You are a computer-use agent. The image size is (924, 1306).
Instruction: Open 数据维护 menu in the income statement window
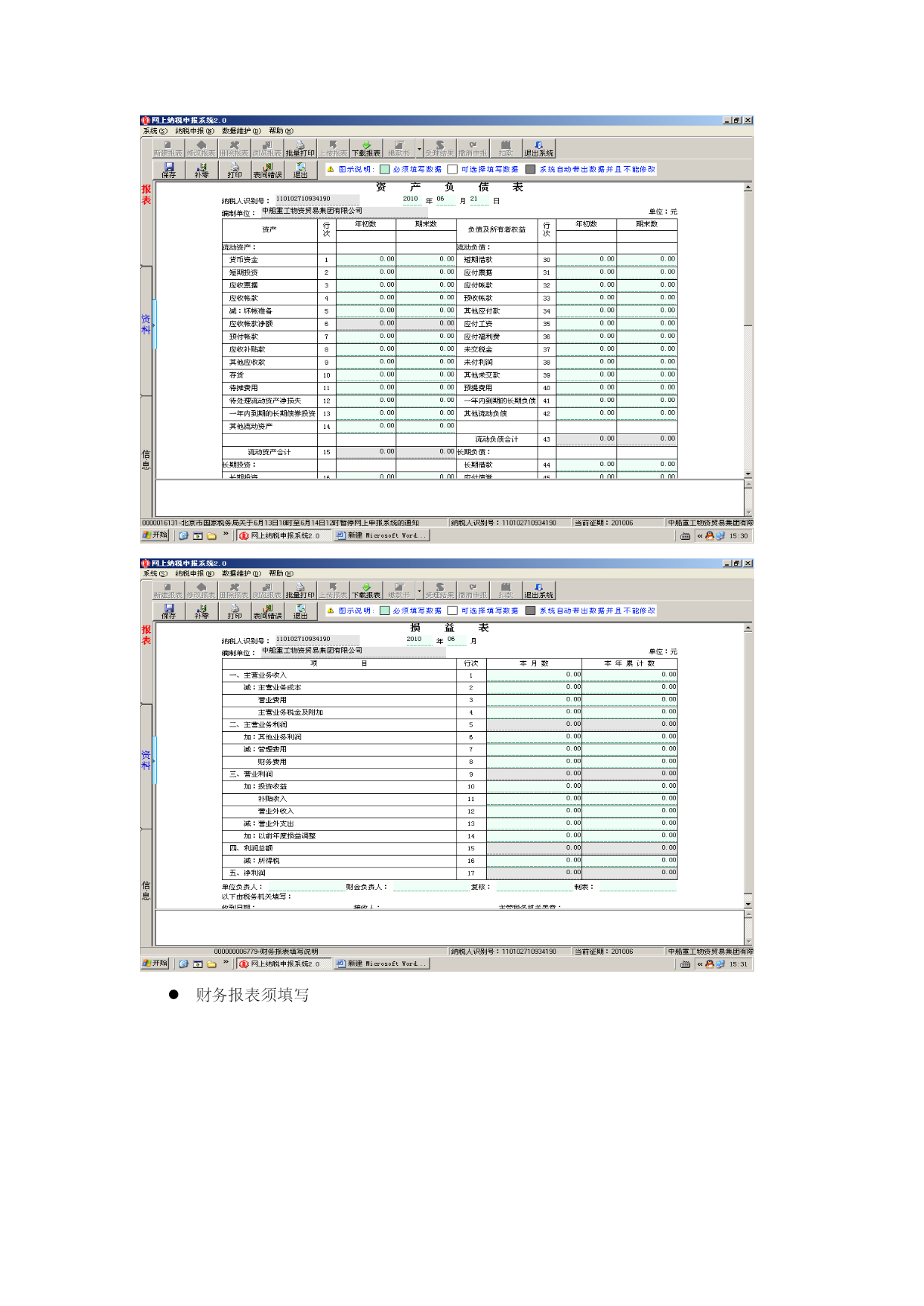pyautogui.click(x=241, y=573)
